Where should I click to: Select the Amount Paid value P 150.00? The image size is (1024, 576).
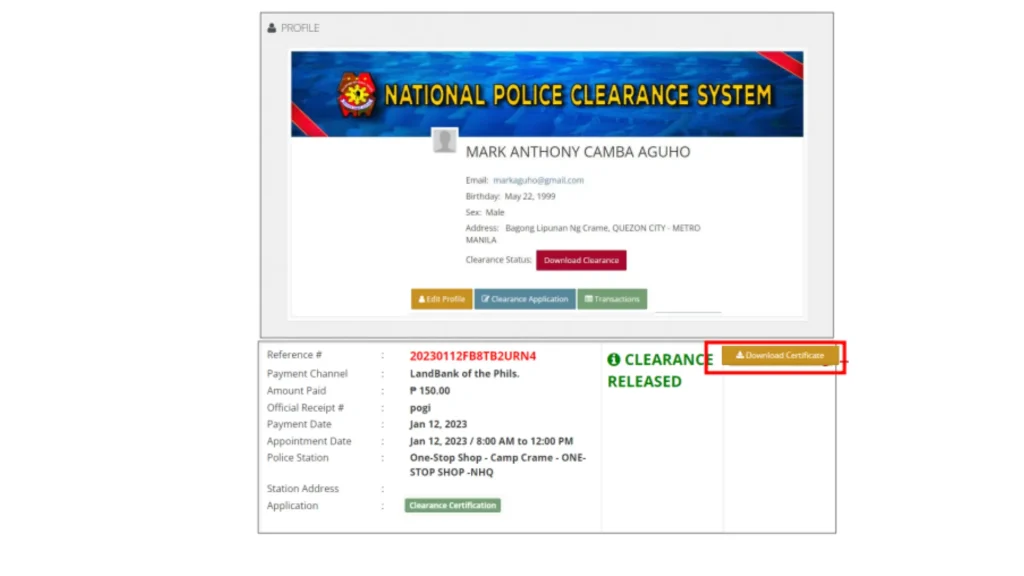click(429, 390)
